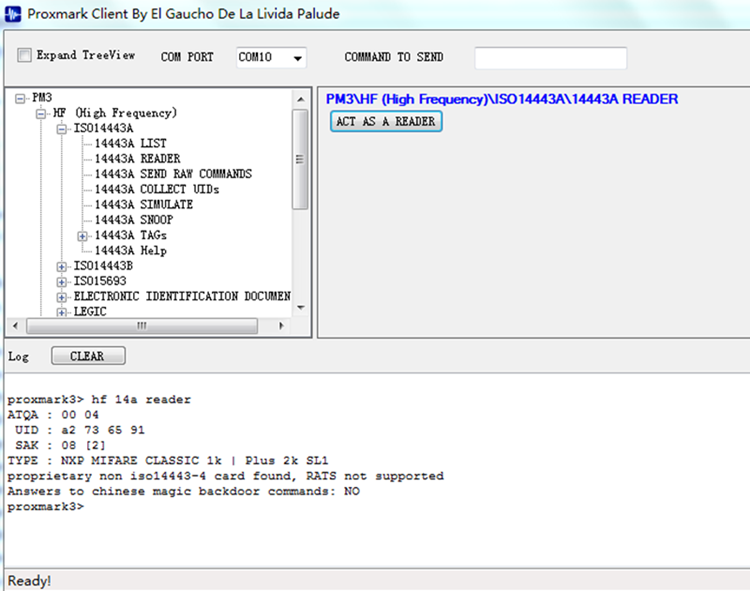Open the COM PORT dropdown

(x=297, y=58)
